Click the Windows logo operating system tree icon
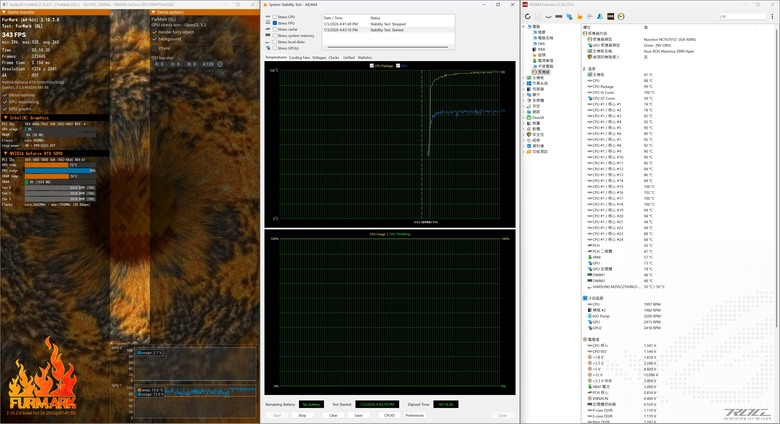 pyautogui.click(x=529, y=83)
